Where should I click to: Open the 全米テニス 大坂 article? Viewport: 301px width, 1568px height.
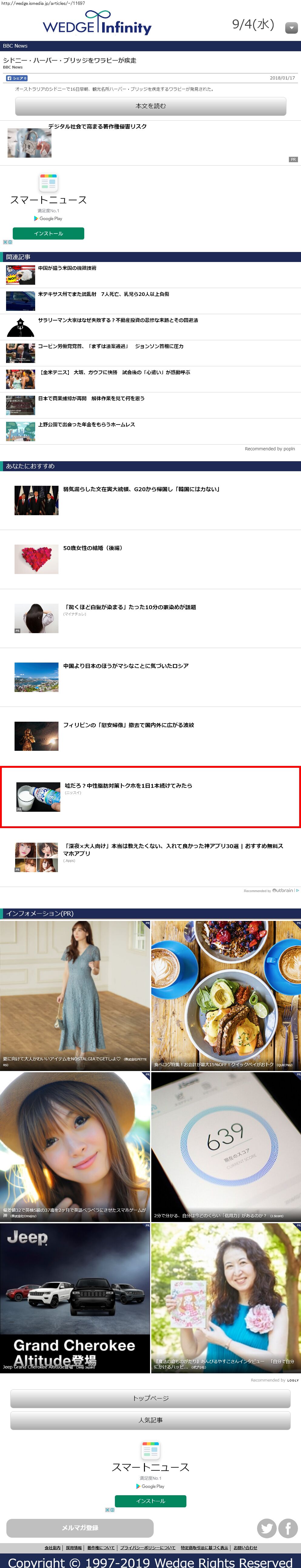(114, 373)
